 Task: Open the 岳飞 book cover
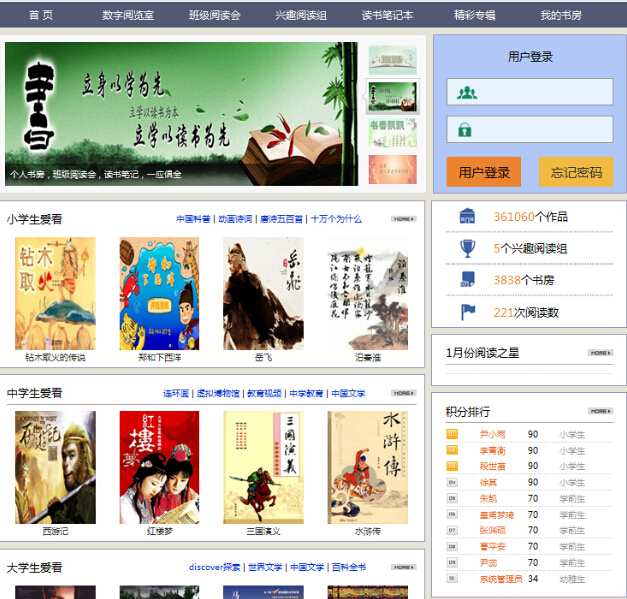(x=264, y=294)
